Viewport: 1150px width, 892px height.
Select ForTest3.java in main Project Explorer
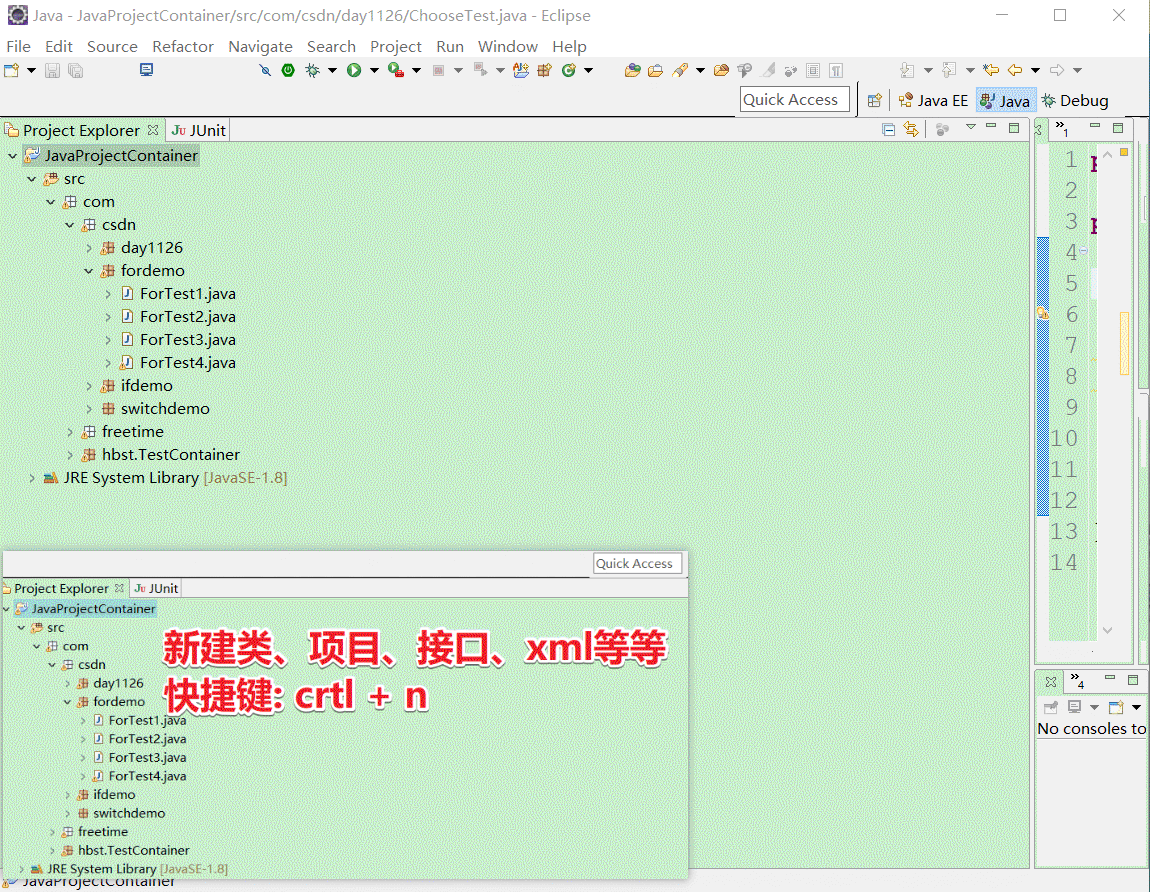pyautogui.click(x=187, y=340)
